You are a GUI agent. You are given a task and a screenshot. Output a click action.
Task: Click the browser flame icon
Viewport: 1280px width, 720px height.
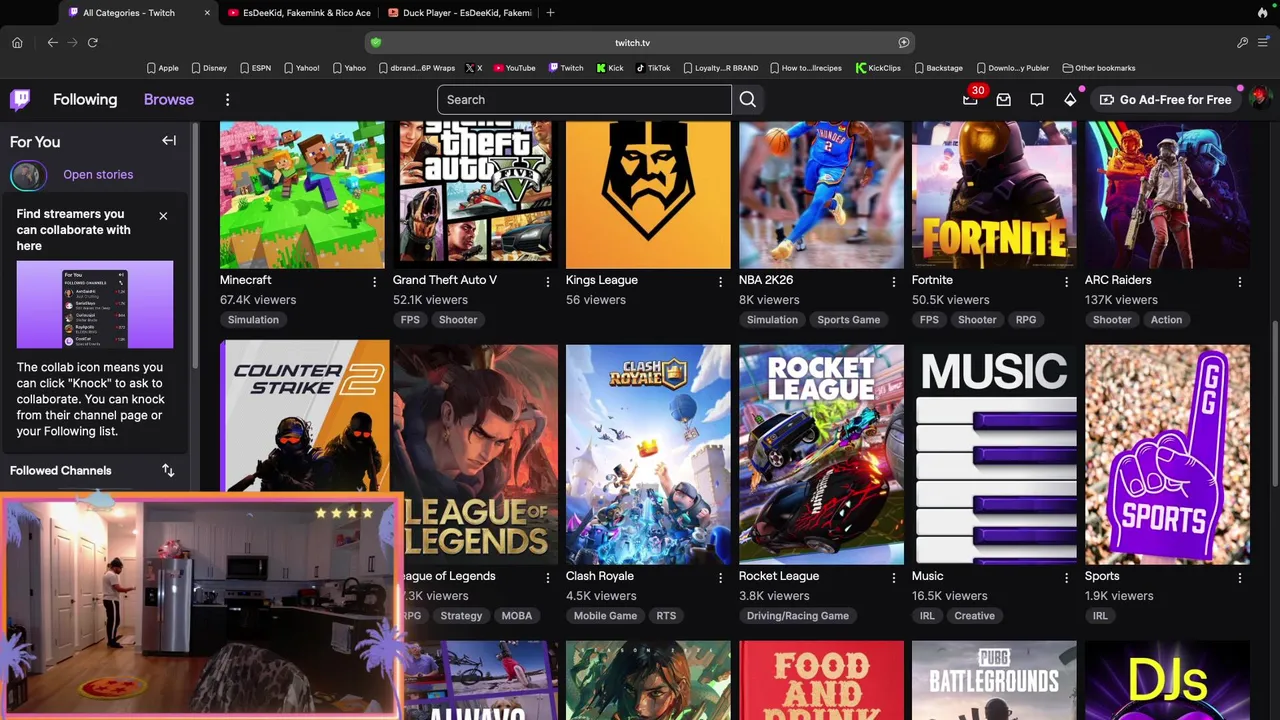coord(1262,13)
